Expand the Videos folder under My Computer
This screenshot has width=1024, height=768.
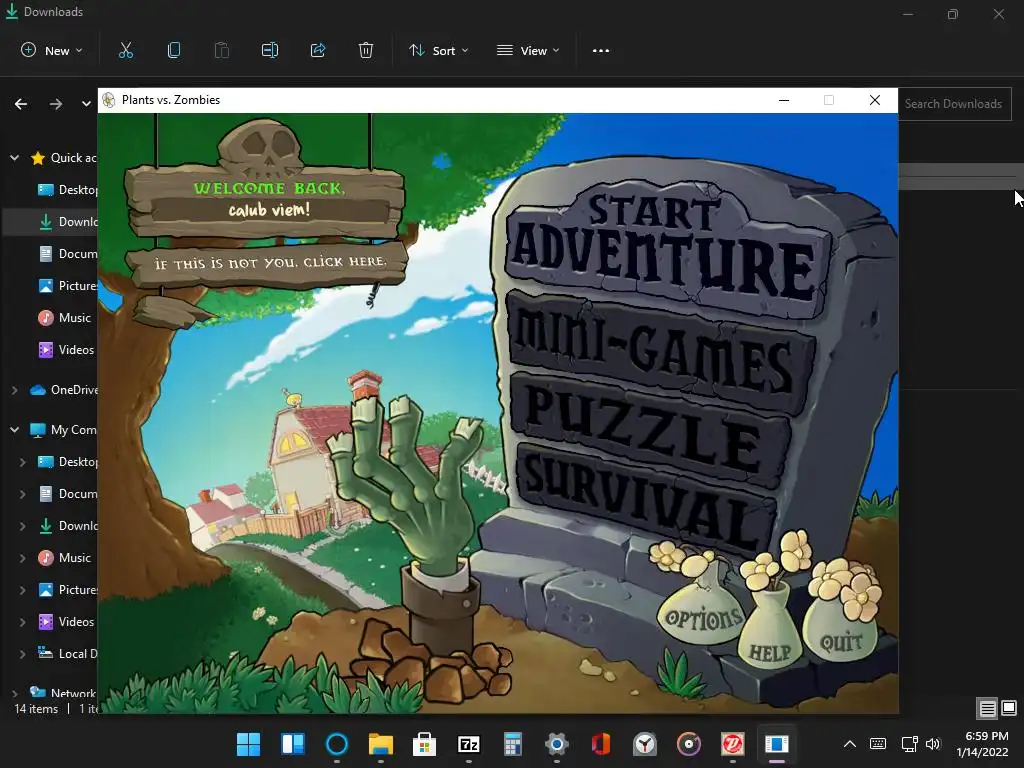pos(22,622)
